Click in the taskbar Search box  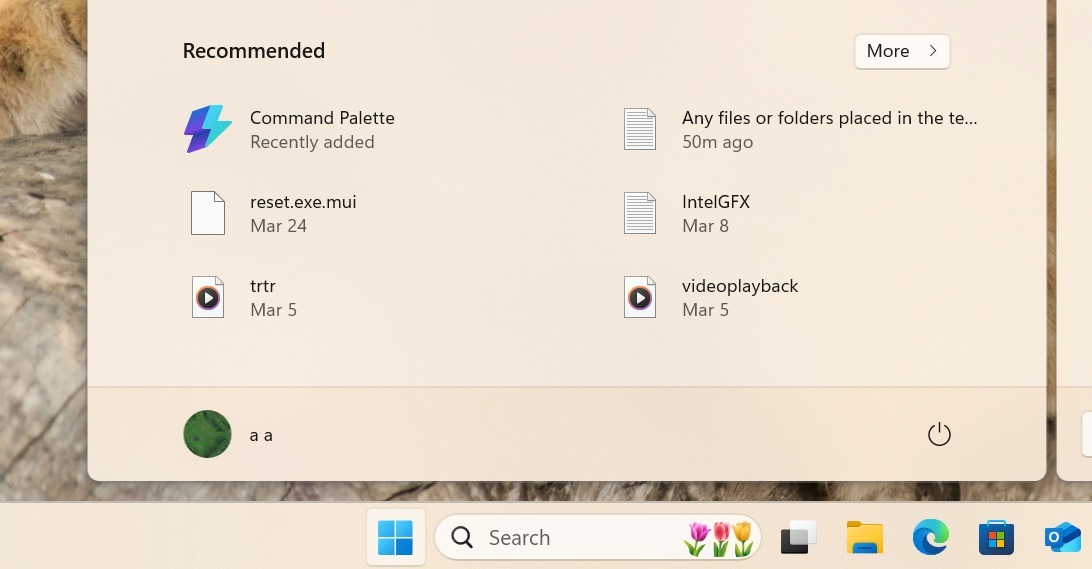point(560,538)
